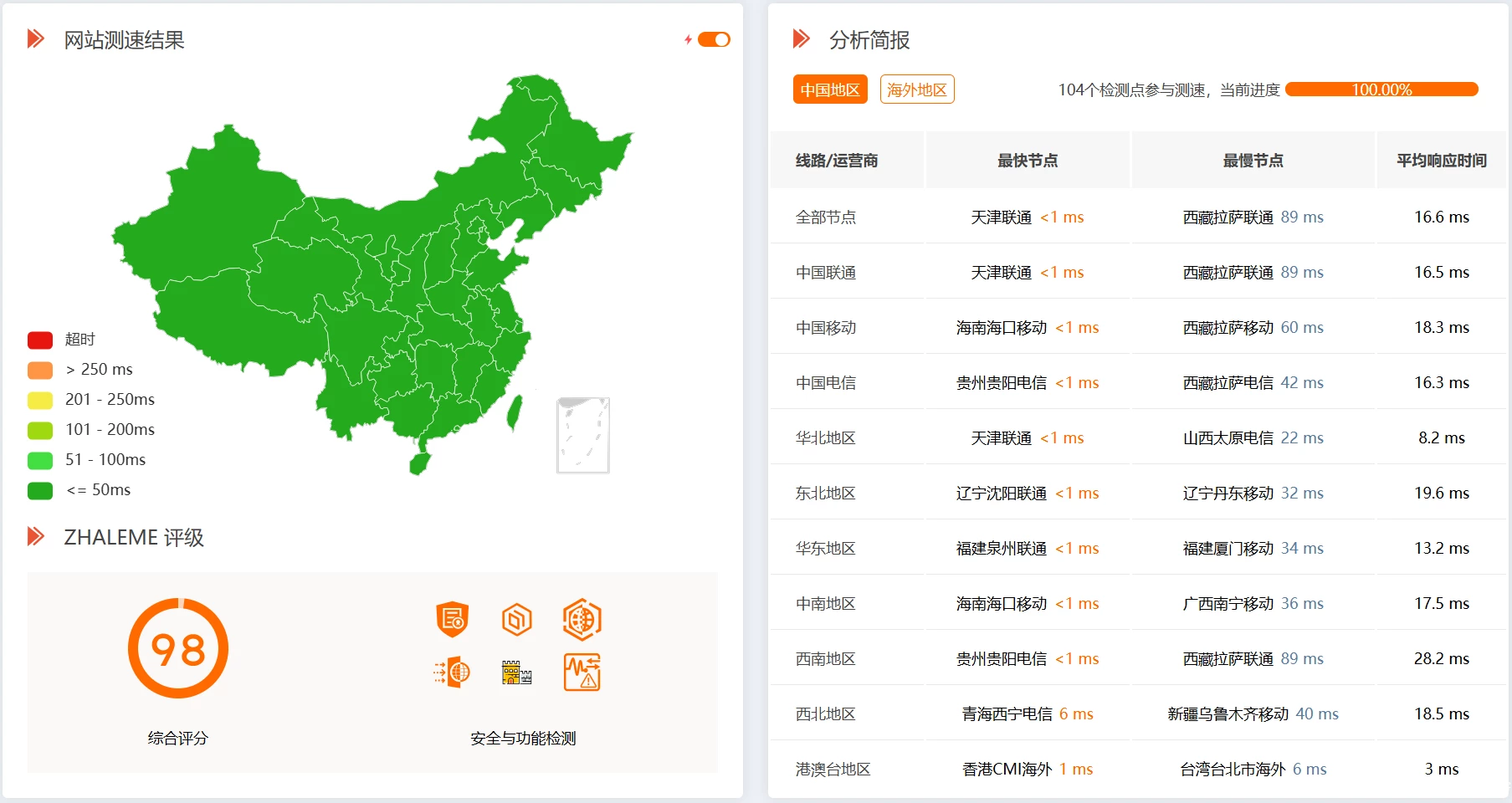1512x803 pixels.
Task: Click the 100.00% progress bar
Action: 1381,90
